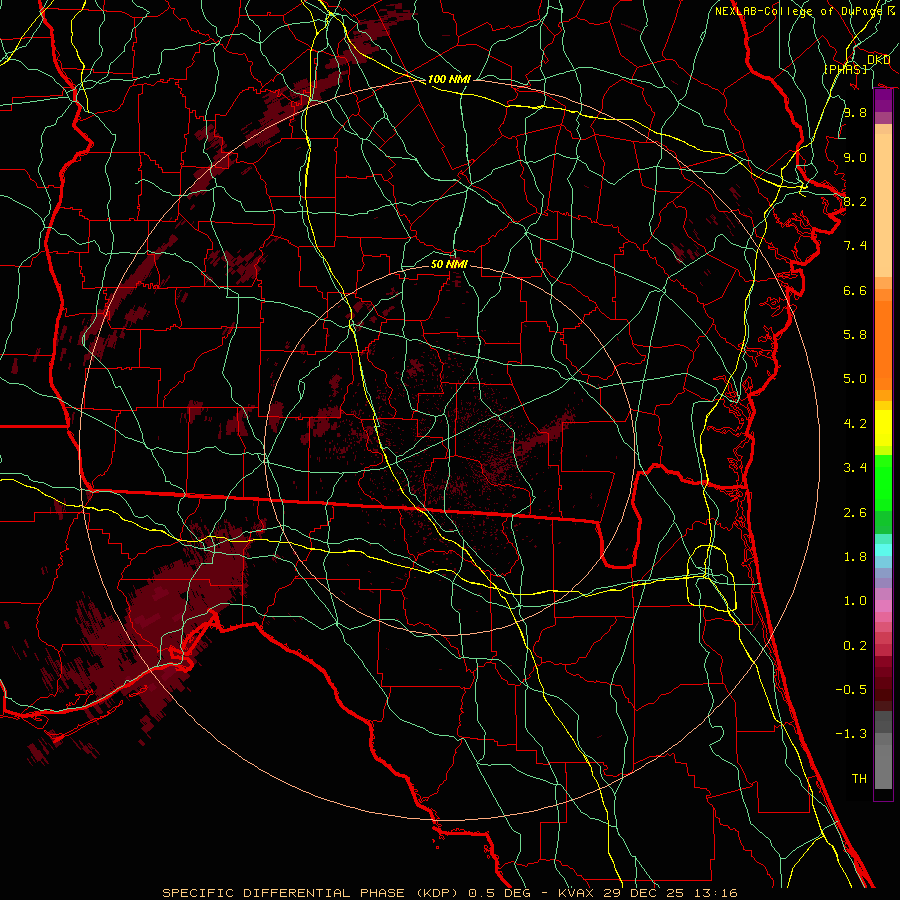Click the 9.8 value on the legend

click(x=854, y=113)
